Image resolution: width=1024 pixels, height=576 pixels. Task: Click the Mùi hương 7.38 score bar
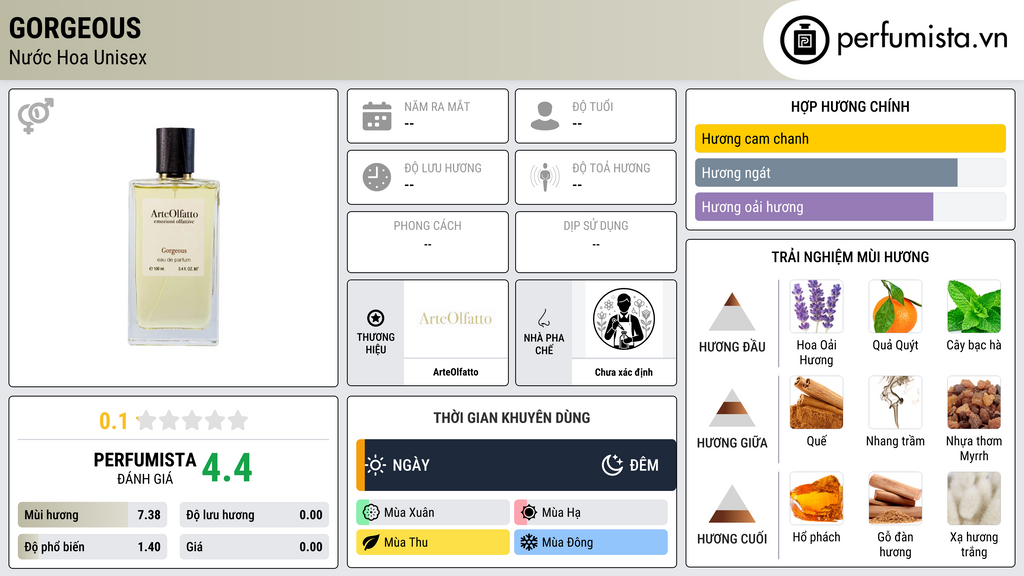(92, 515)
